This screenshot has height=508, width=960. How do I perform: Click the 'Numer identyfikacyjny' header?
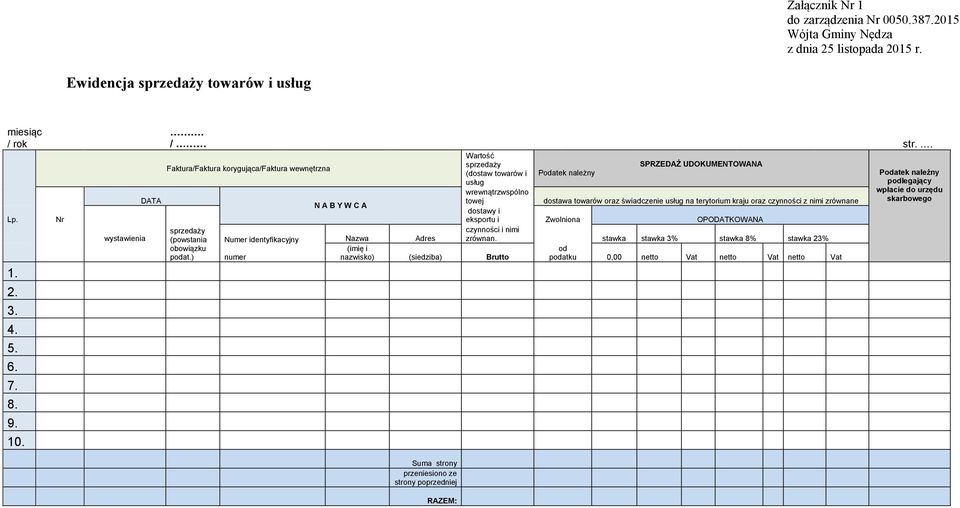pos(261,239)
